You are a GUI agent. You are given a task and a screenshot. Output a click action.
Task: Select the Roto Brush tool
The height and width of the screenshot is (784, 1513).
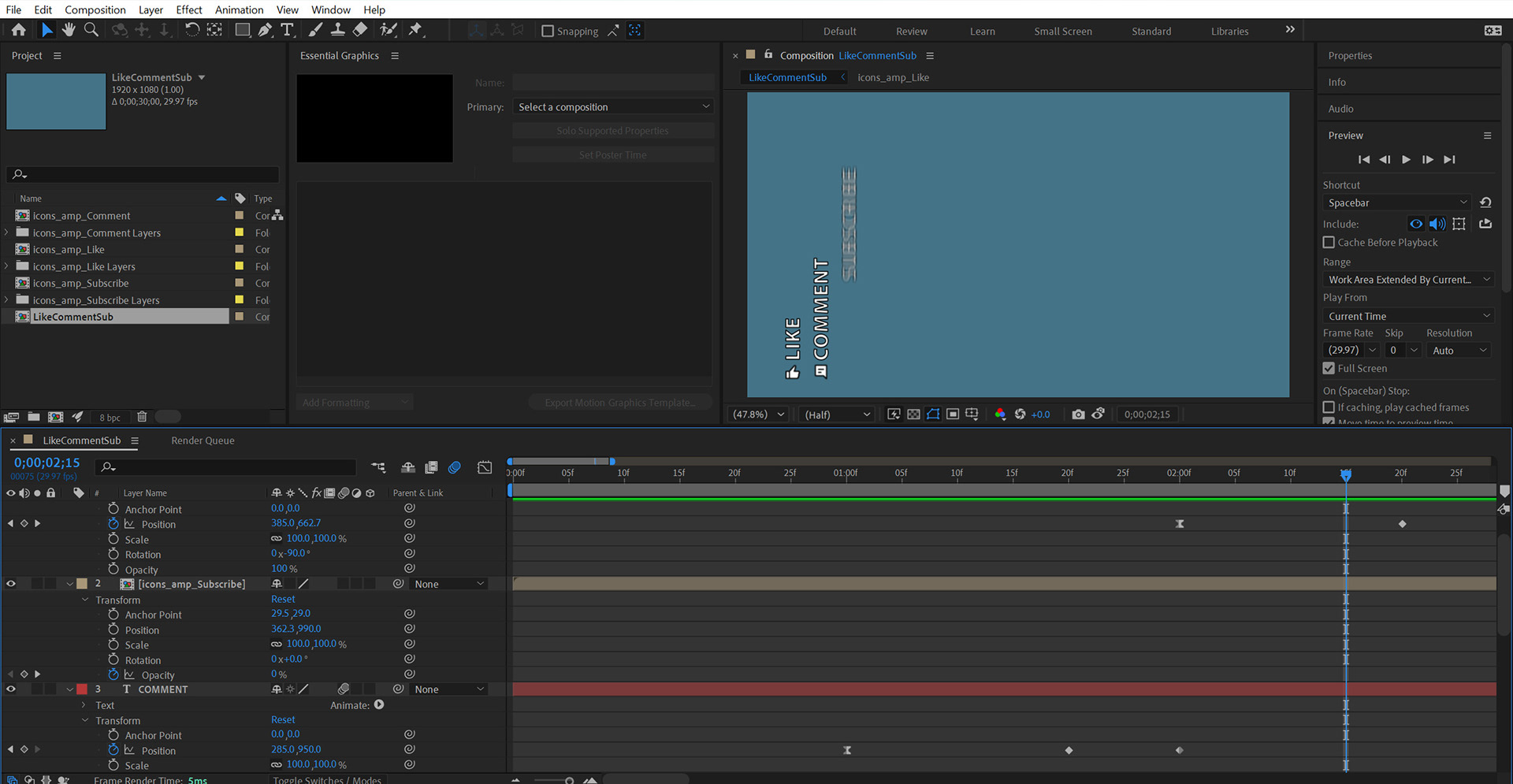point(388,30)
